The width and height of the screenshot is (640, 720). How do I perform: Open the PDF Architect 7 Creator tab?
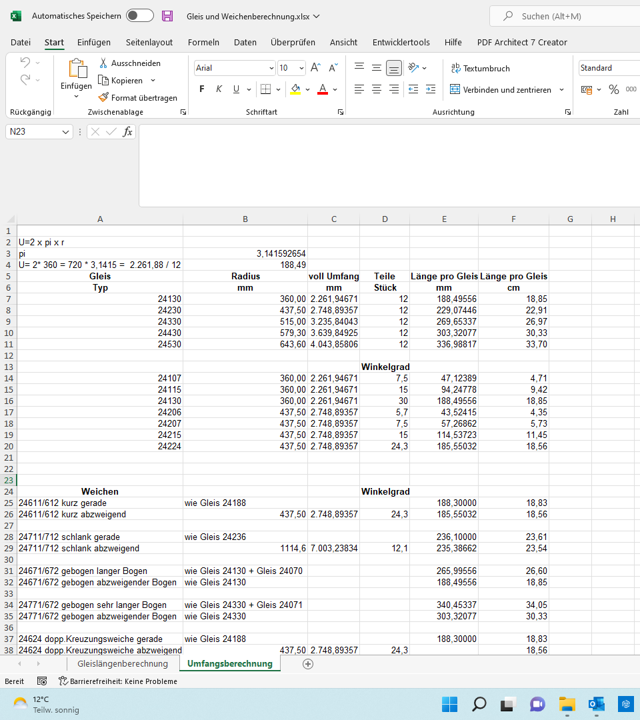pyautogui.click(x=522, y=42)
